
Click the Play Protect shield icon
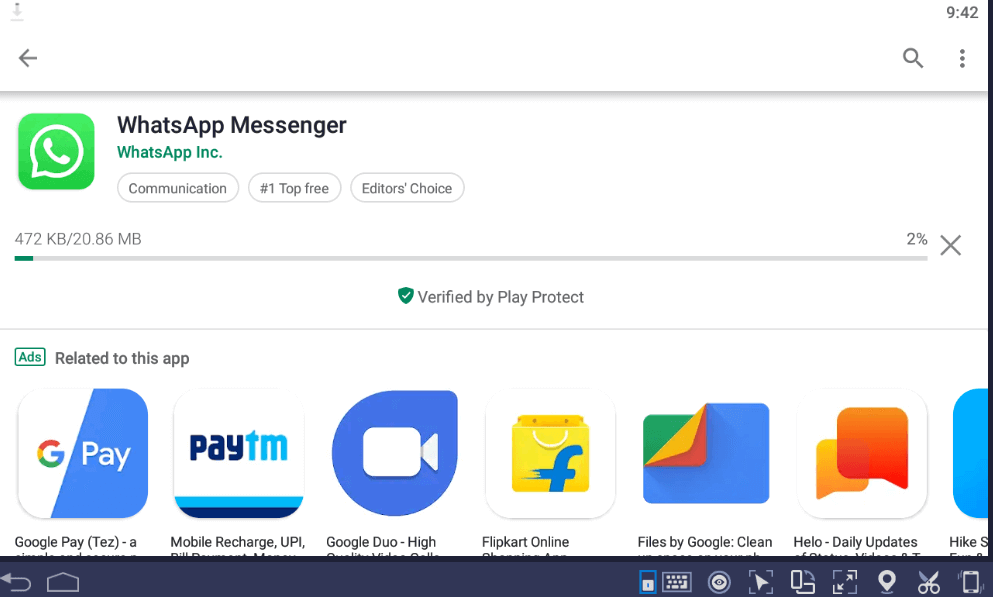pos(405,296)
